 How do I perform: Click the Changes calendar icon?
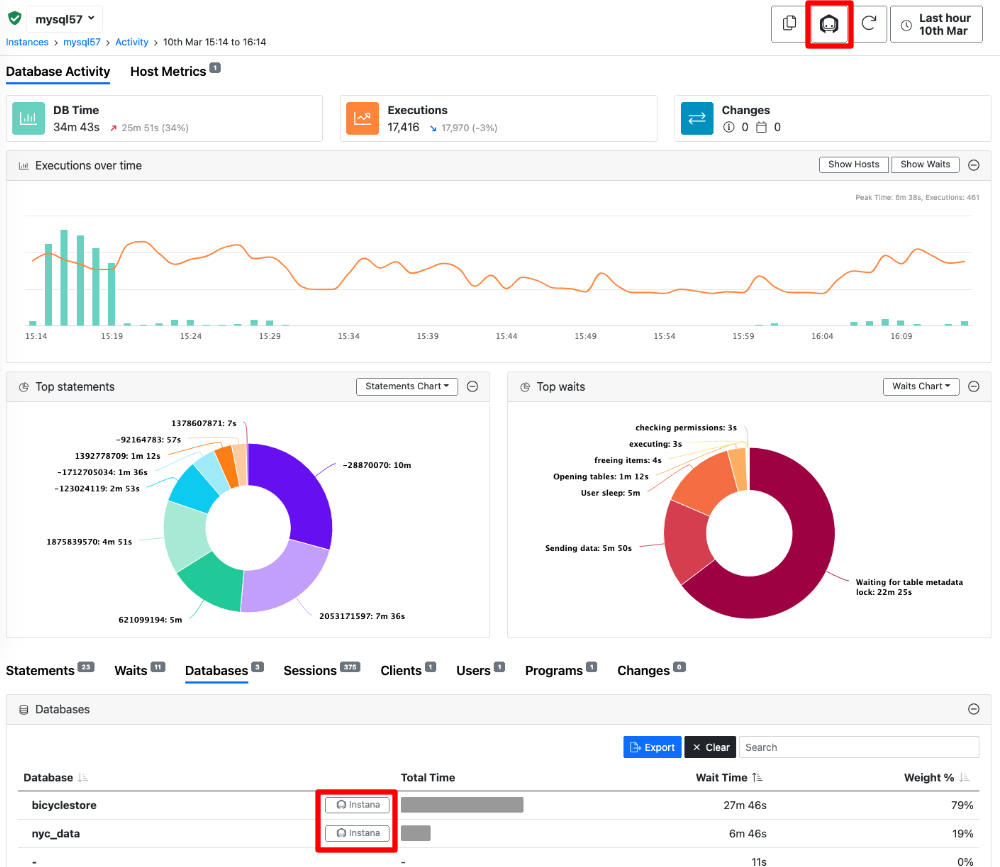[761, 127]
